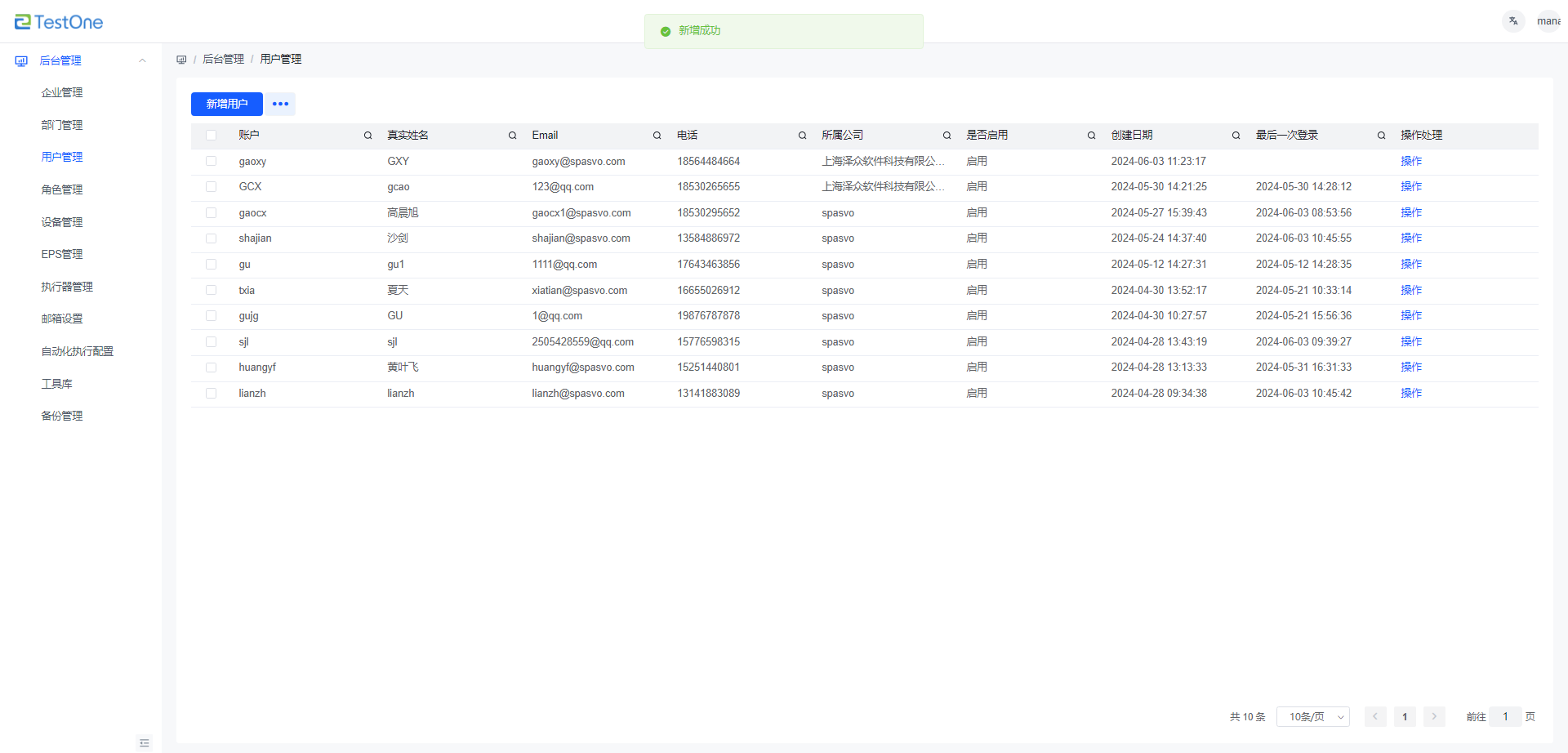The height and width of the screenshot is (753, 1568).
Task: Click the search icon in Email column header
Action: point(657,136)
